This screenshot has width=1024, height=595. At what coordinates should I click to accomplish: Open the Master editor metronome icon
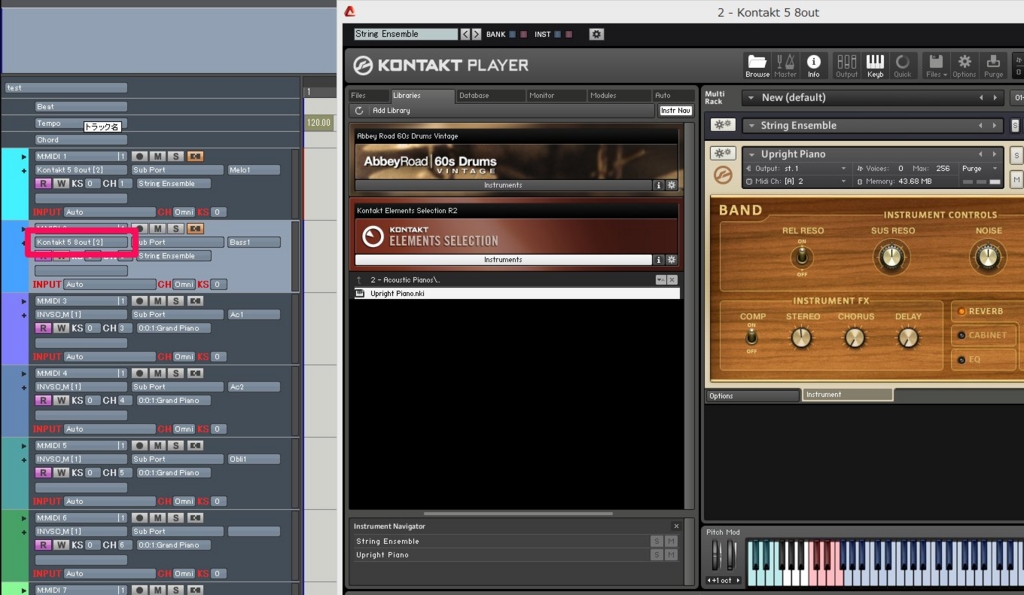(x=785, y=65)
